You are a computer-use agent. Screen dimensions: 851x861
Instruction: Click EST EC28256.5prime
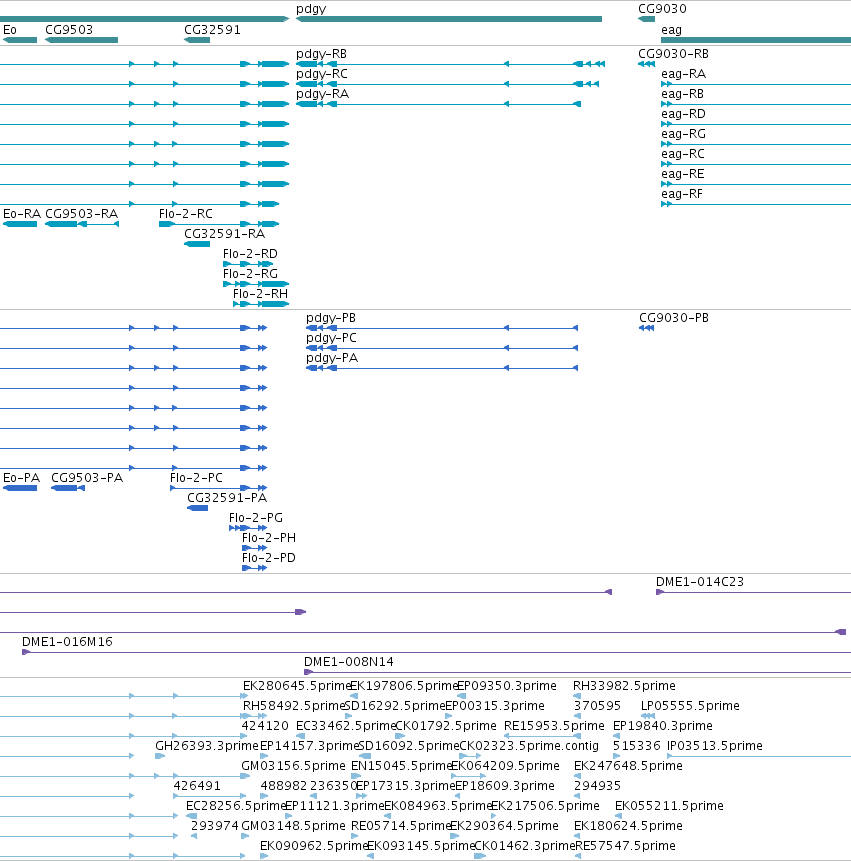point(192,816)
